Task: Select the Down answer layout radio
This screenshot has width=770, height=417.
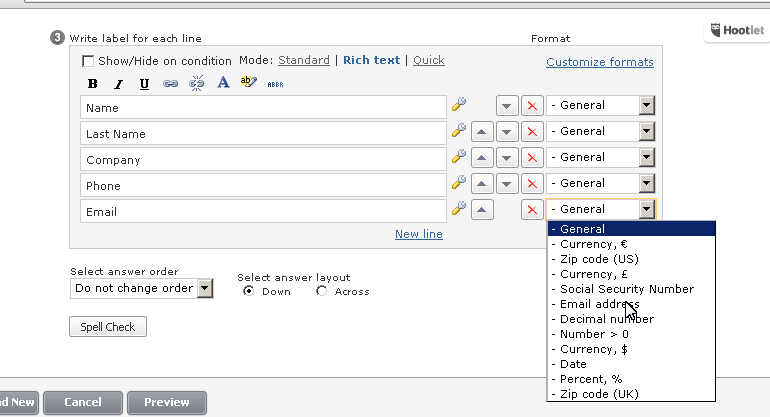Action: click(248, 291)
